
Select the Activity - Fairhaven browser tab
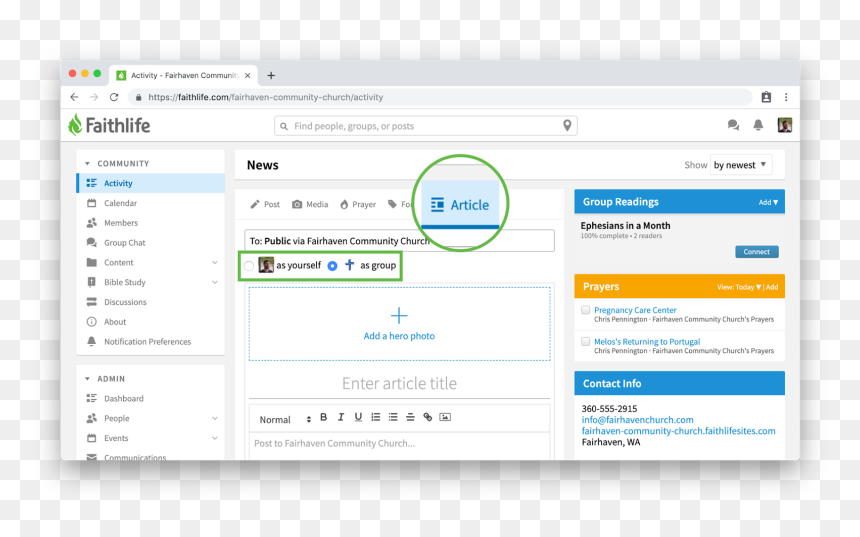click(184, 75)
